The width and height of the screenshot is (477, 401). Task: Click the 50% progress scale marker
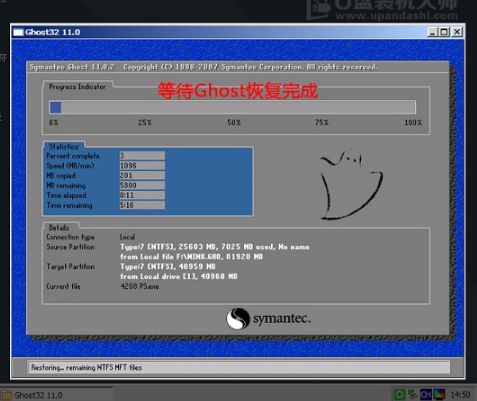pyautogui.click(x=234, y=122)
